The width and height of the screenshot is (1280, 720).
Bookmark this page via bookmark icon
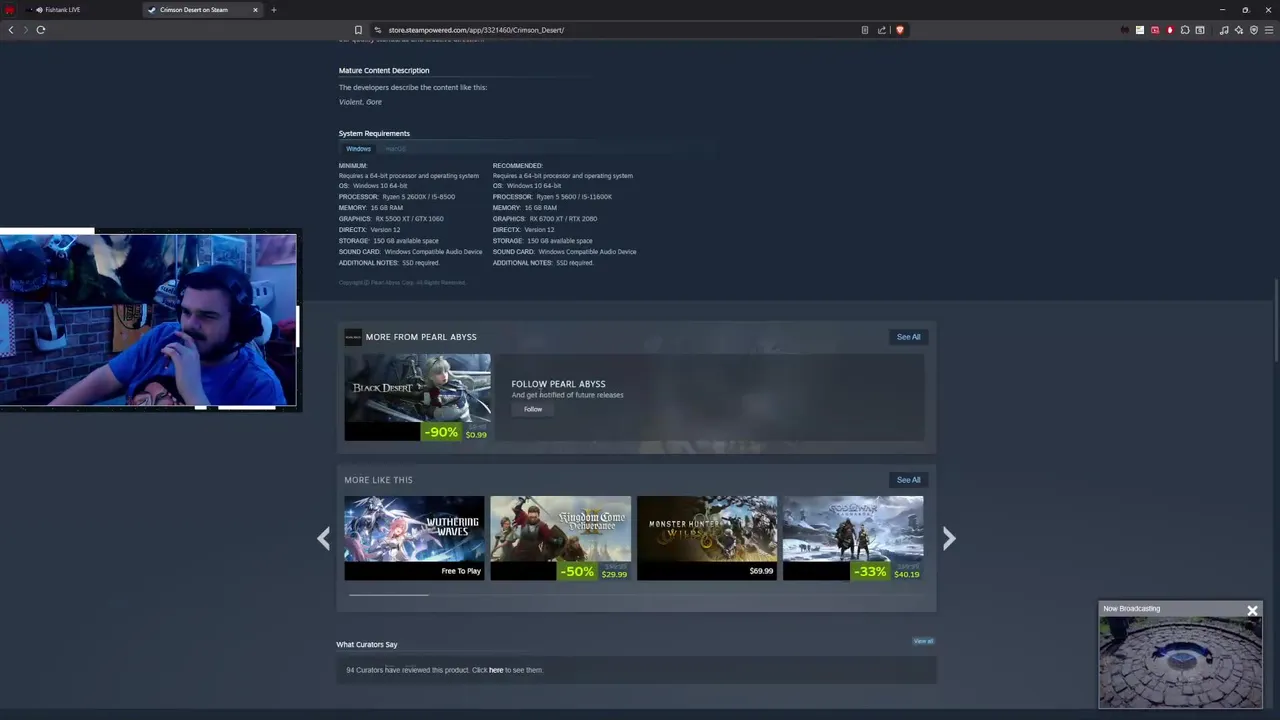(x=358, y=30)
